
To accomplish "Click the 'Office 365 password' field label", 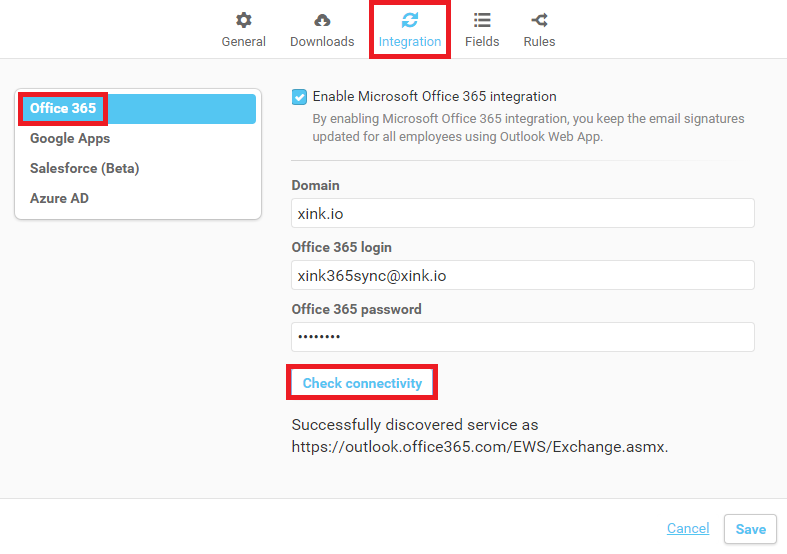I will point(356,309).
